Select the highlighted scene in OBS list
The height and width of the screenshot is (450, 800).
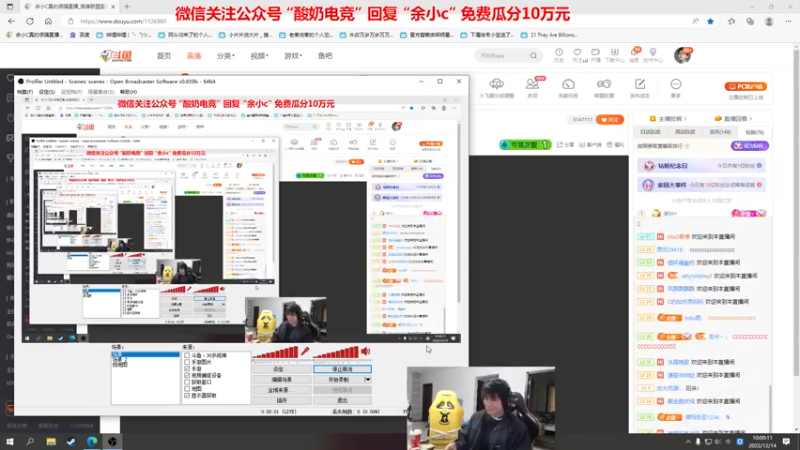point(145,354)
